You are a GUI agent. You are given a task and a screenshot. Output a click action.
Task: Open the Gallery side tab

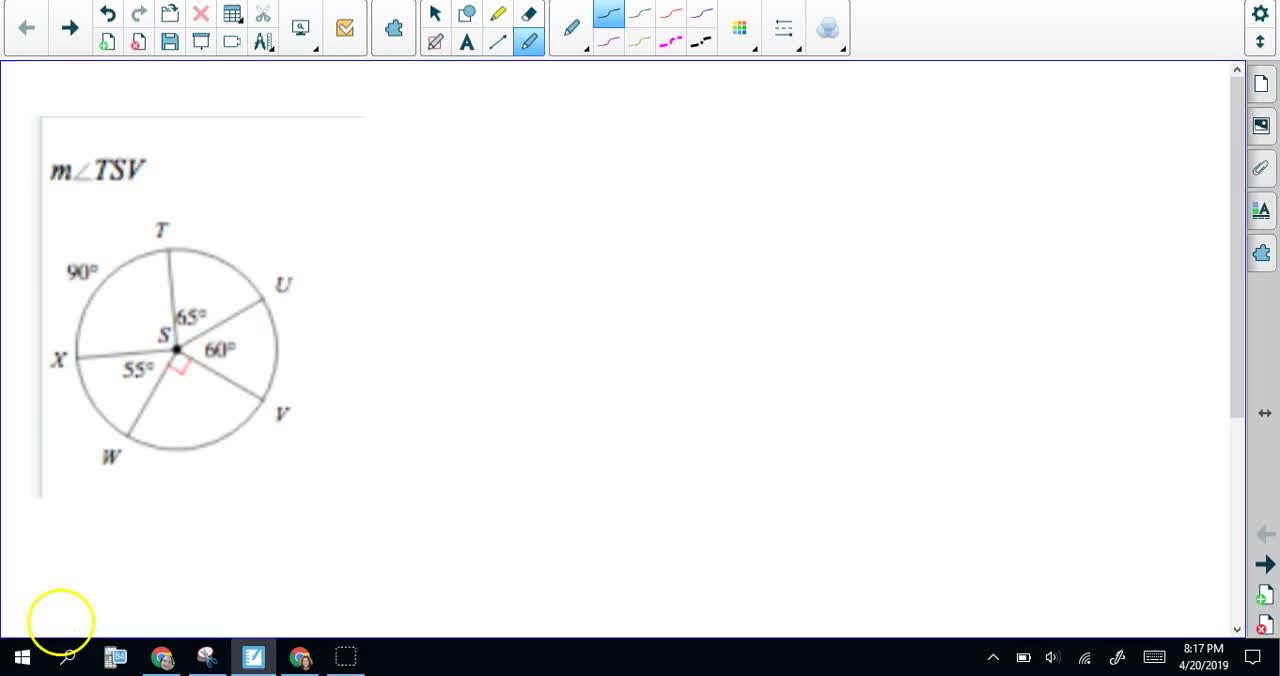[1261, 126]
